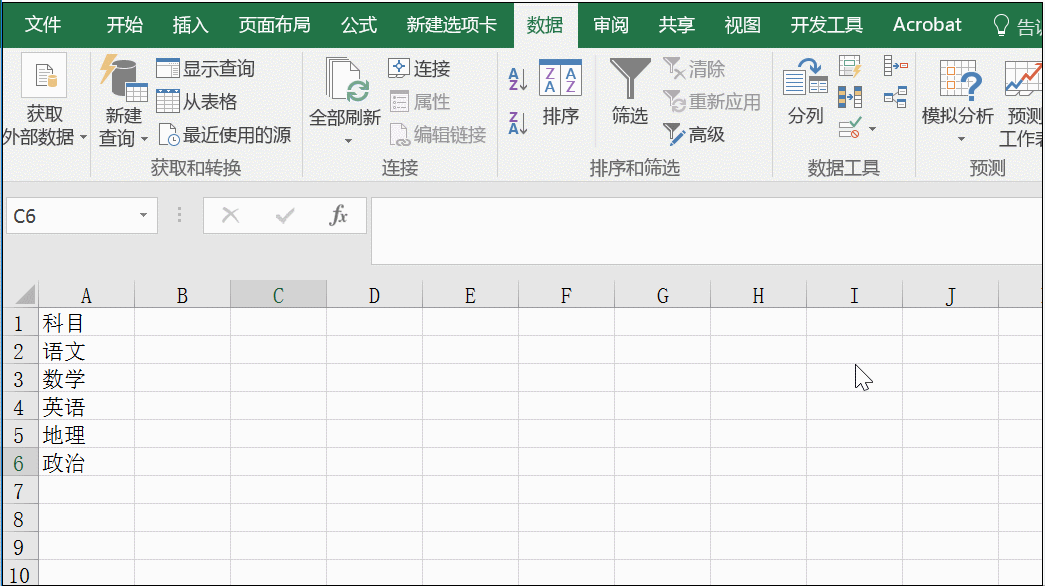Viewport: 1045px width, 586px height.
Task: Click the fx insert function button
Action: pyautogui.click(x=339, y=215)
